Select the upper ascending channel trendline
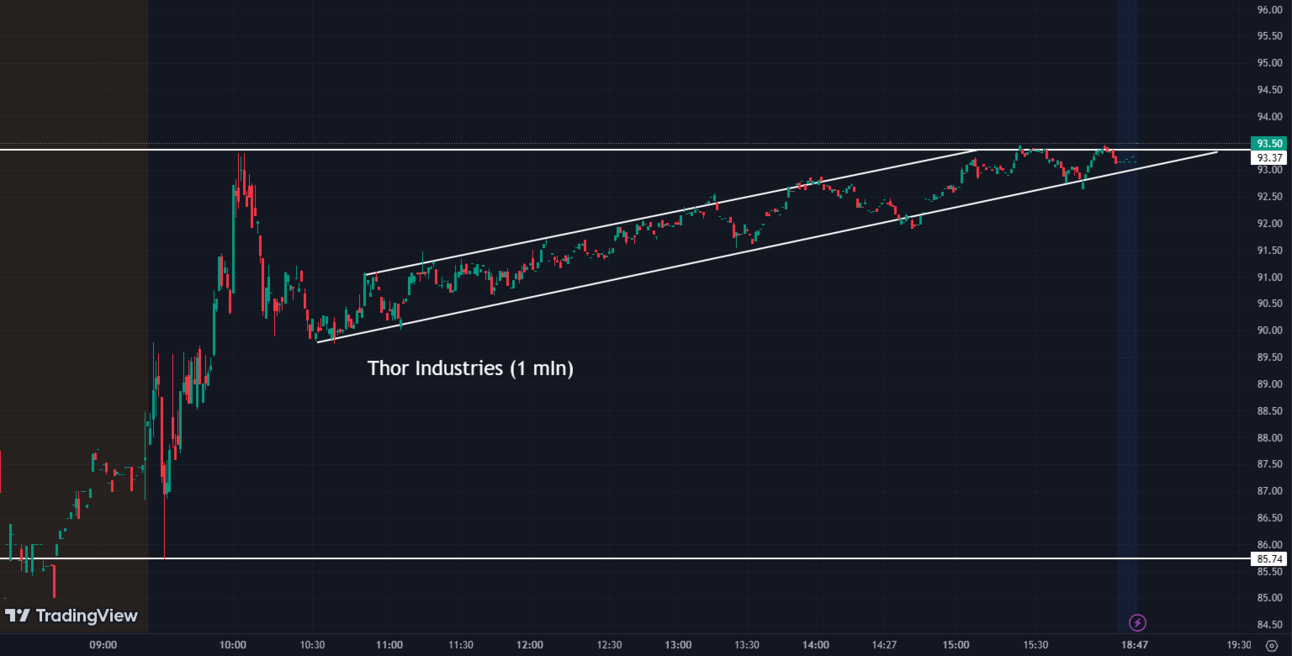Viewport: 1292px width, 656px height. pyautogui.click(x=670, y=212)
